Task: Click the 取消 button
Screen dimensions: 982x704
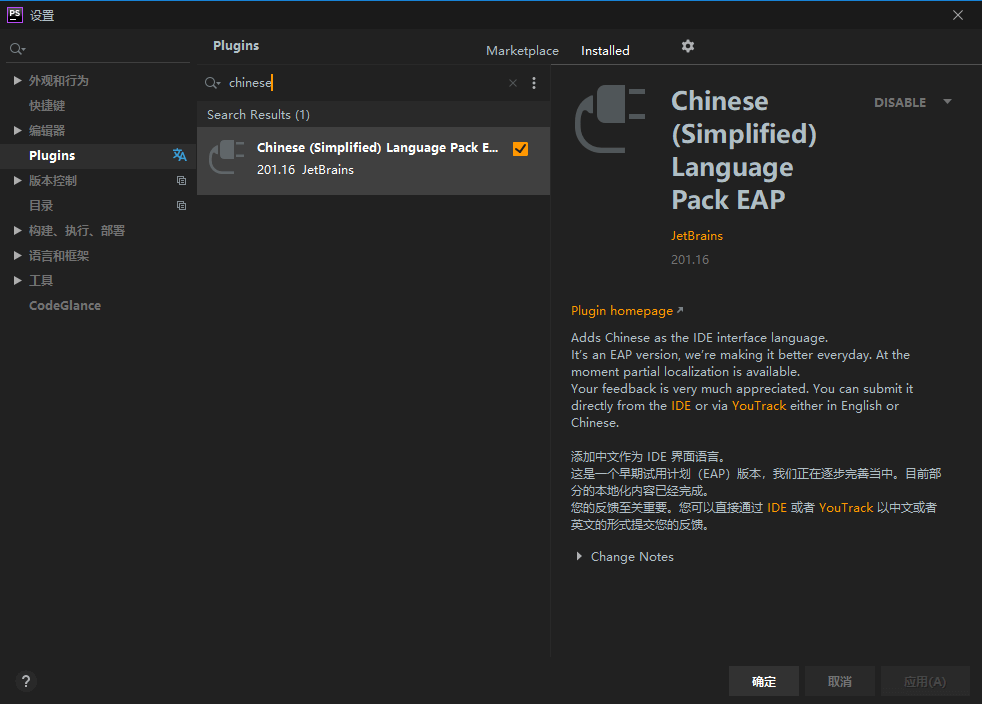Action: 840,681
